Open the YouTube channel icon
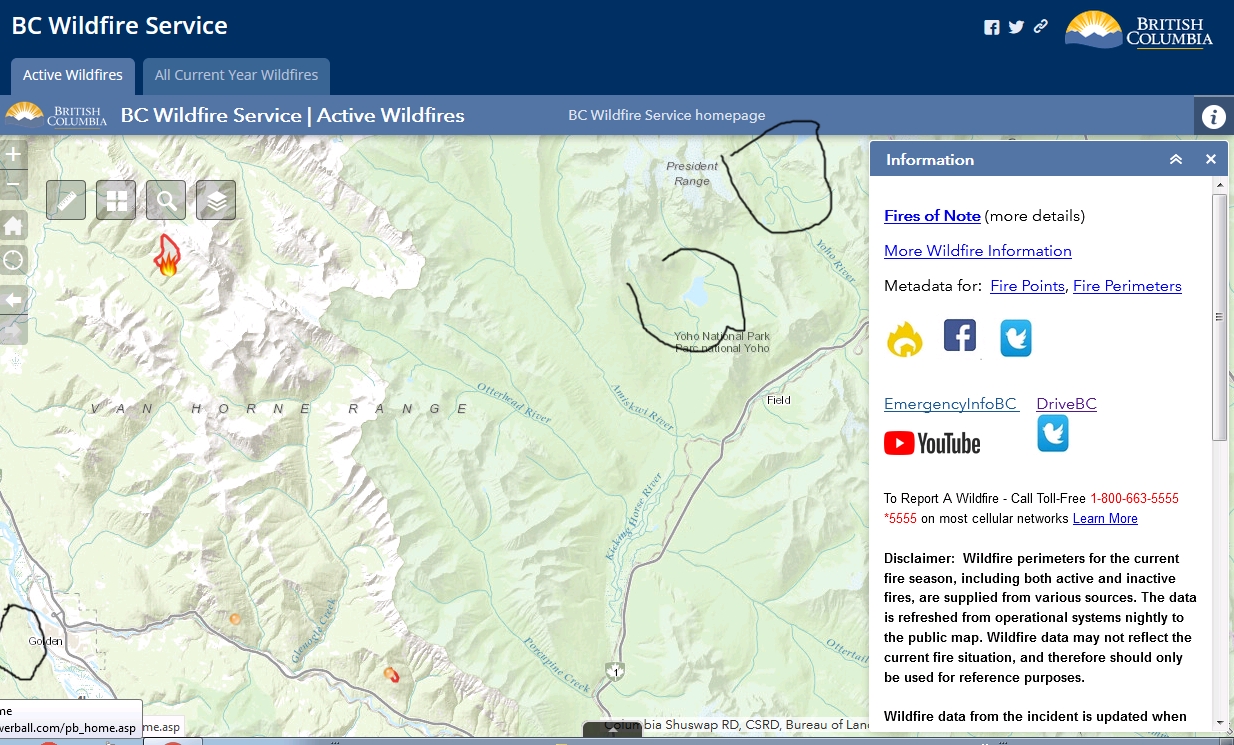Image resolution: width=1234 pixels, height=745 pixels. 931,442
